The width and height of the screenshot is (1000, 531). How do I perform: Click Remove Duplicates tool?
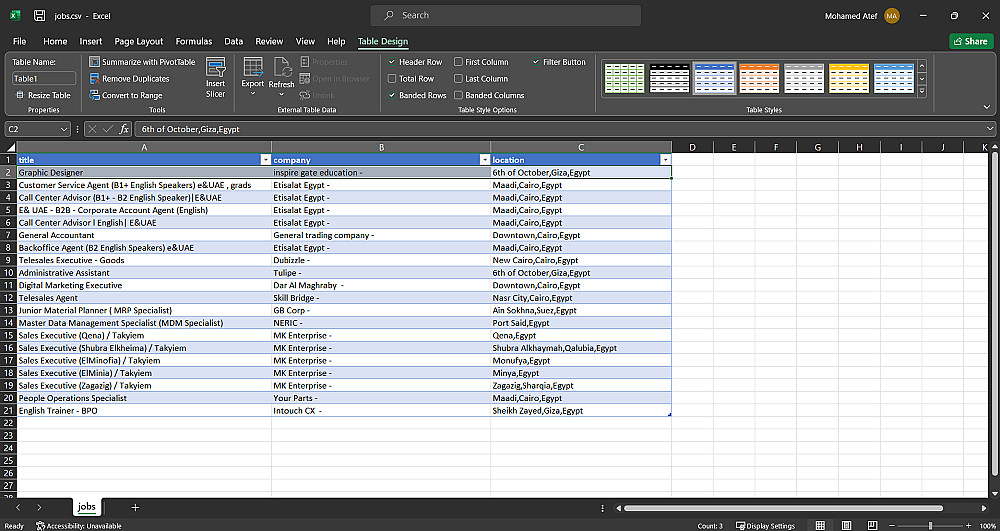(129, 78)
